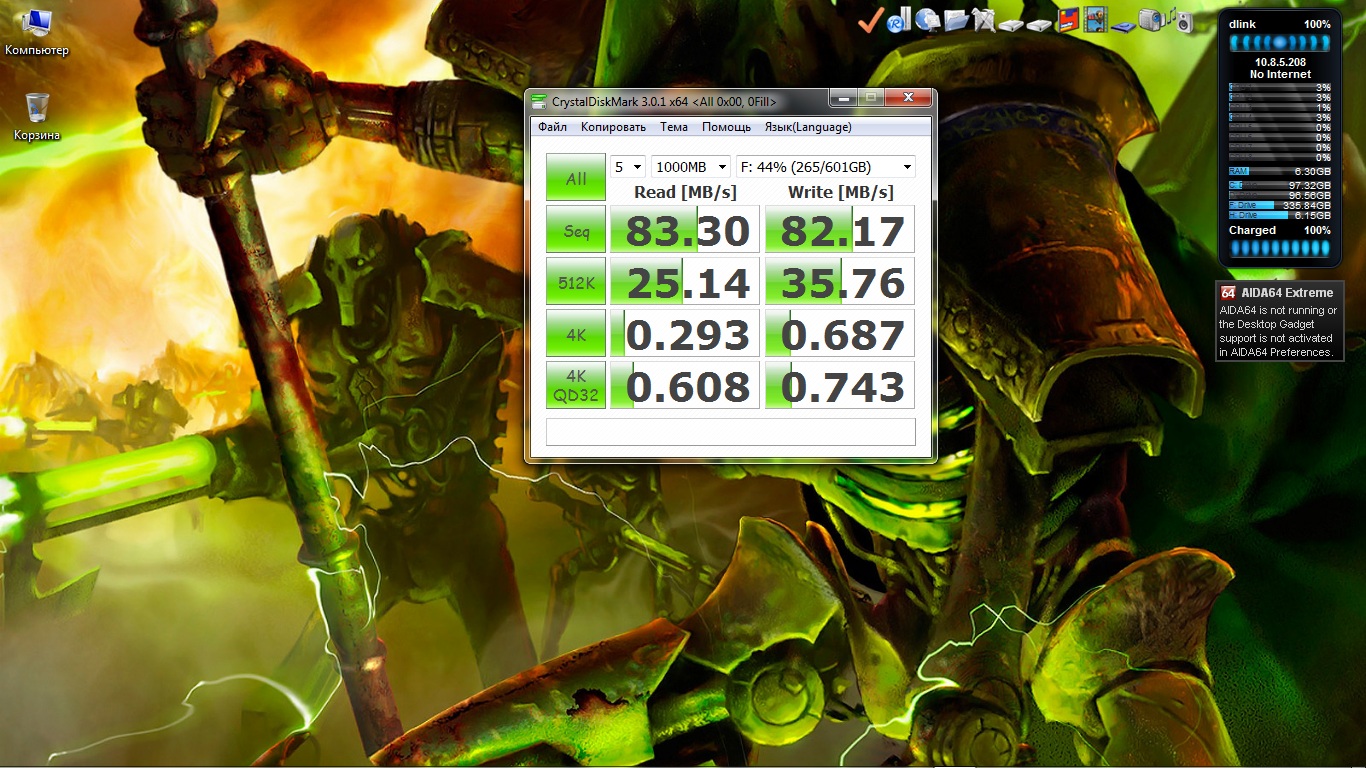The width and height of the screenshot is (1366, 768).
Task: Click the first gray disk drive dock icon
Action: [1011, 25]
